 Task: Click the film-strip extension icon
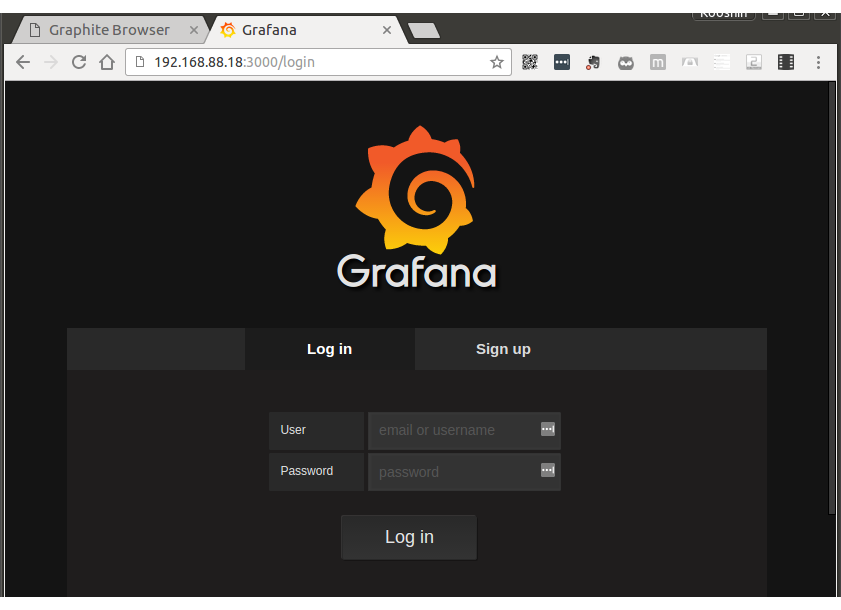pos(785,62)
